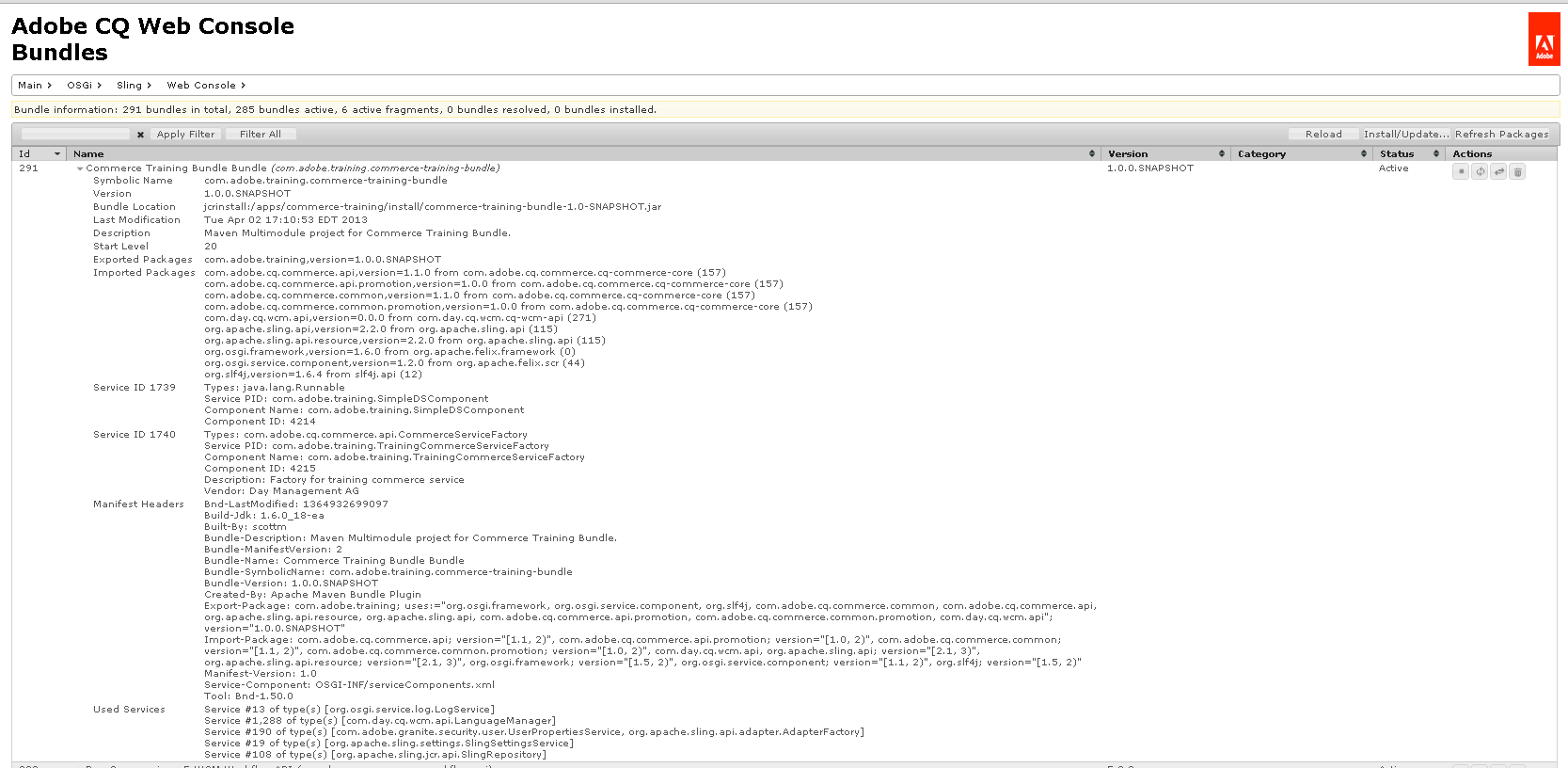Click Service #190 UserPropertiesService line
This screenshot has width=1568, height=768.
pos(534,732)
